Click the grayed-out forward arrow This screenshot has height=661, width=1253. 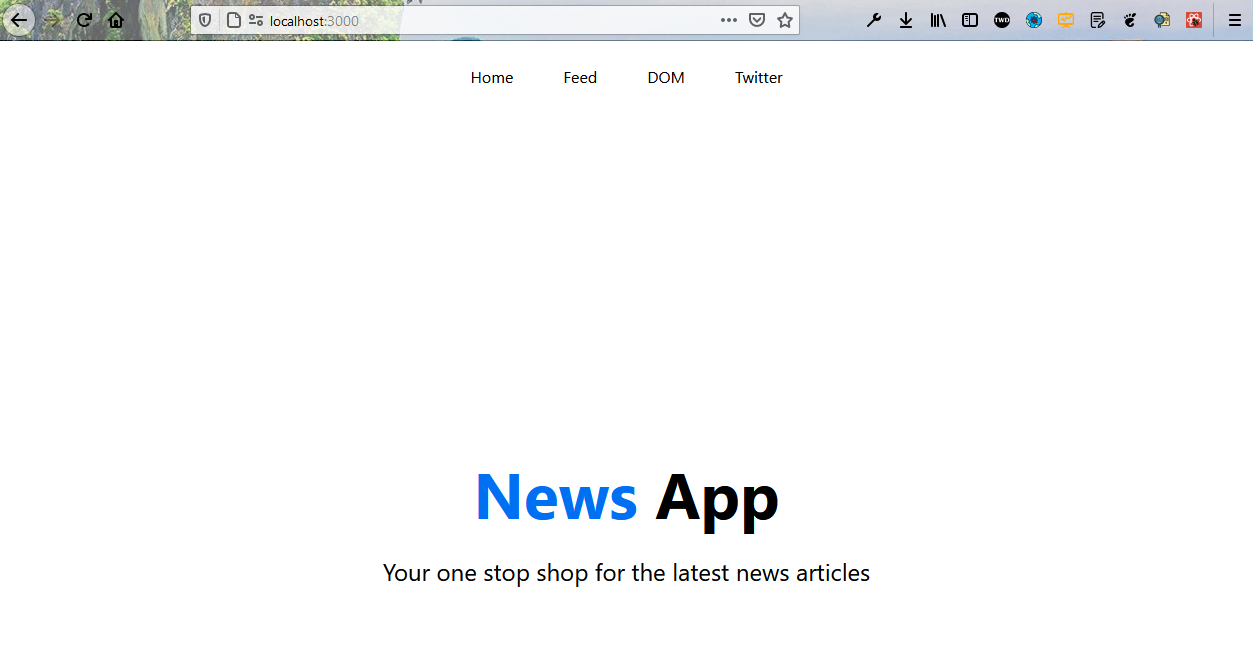[x=52, y=20]
